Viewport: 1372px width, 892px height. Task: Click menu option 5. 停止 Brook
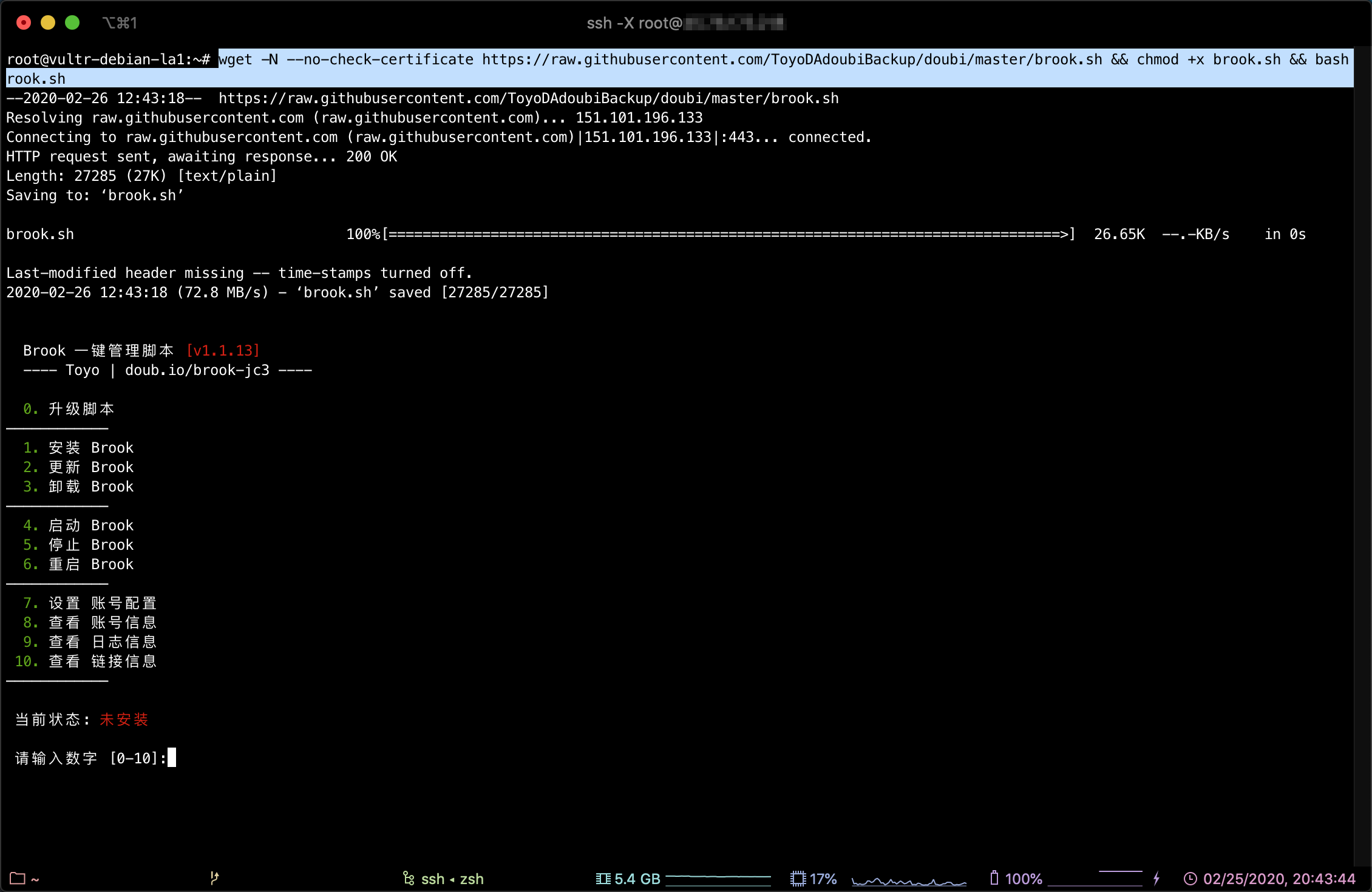pos(78,545)
